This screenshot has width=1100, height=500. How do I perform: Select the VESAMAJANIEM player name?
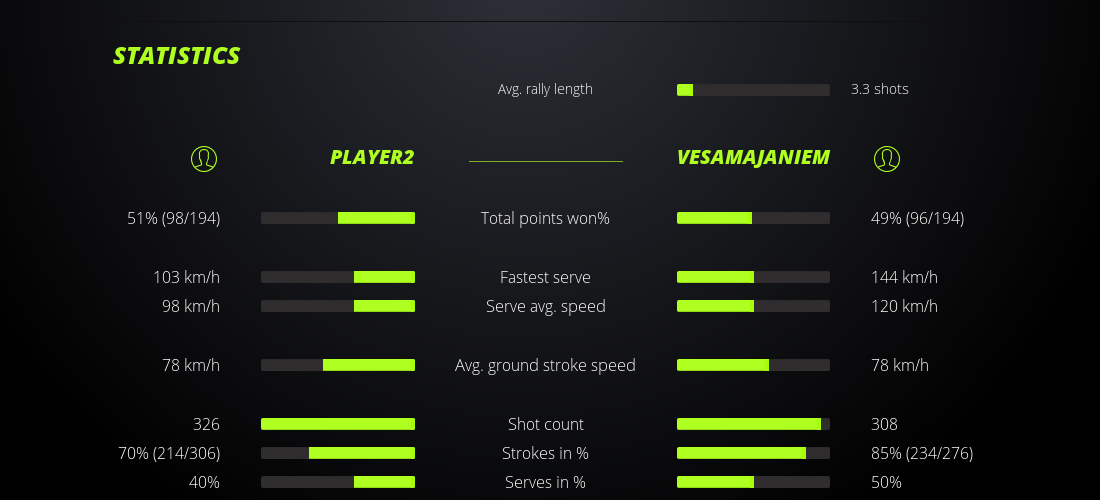tap(753, 157)
